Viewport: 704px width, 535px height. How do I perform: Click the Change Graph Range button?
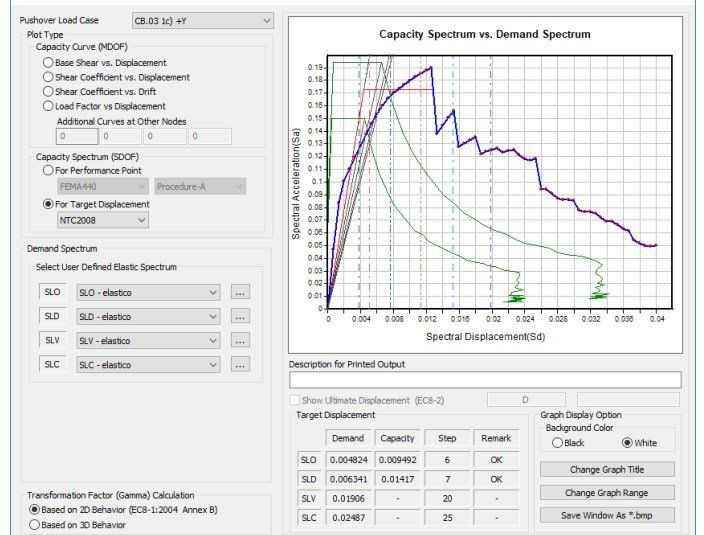607,493
